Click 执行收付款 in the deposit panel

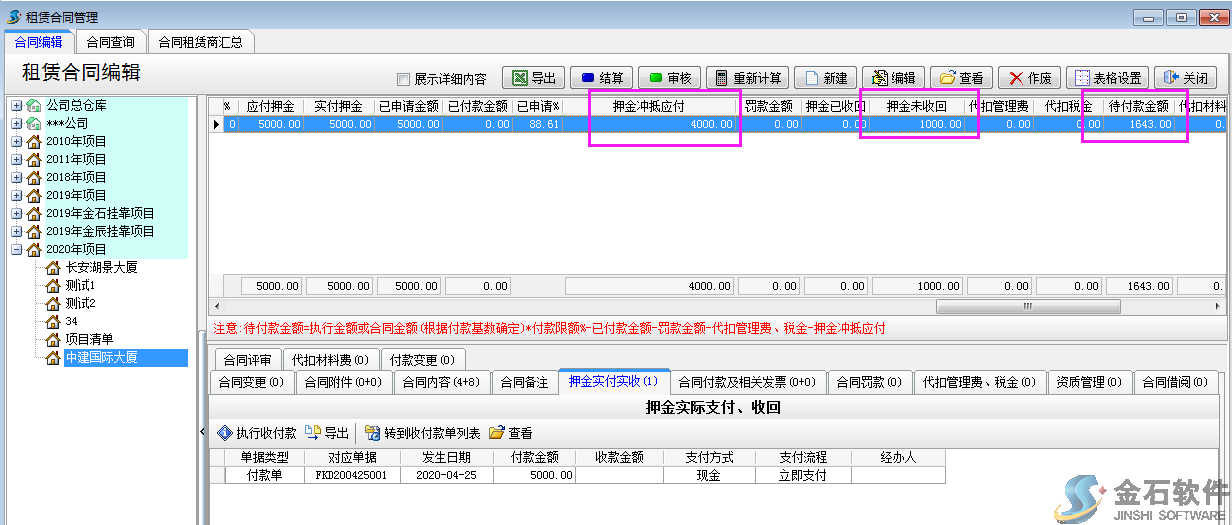[x=256, y=433]
